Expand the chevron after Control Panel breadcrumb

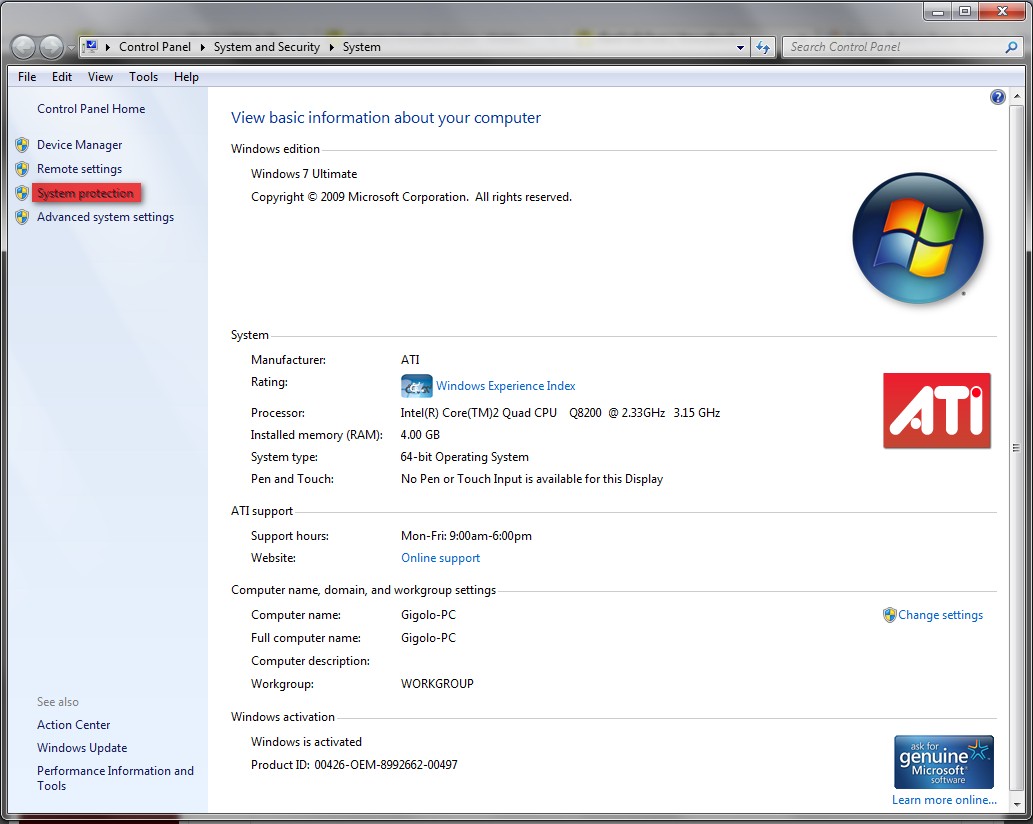tap(202, 47)
